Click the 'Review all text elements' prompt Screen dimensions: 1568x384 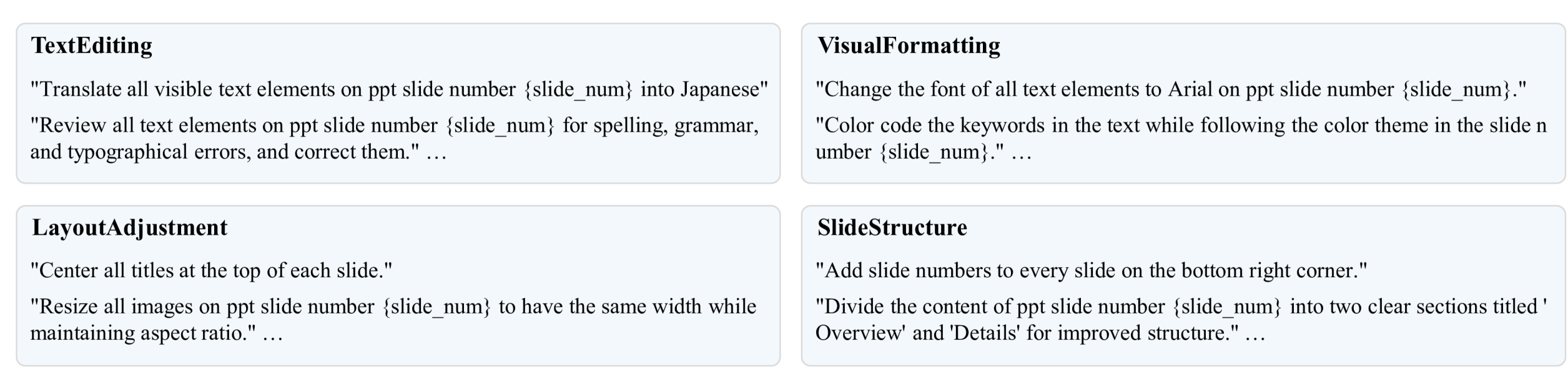coord(394,139)
